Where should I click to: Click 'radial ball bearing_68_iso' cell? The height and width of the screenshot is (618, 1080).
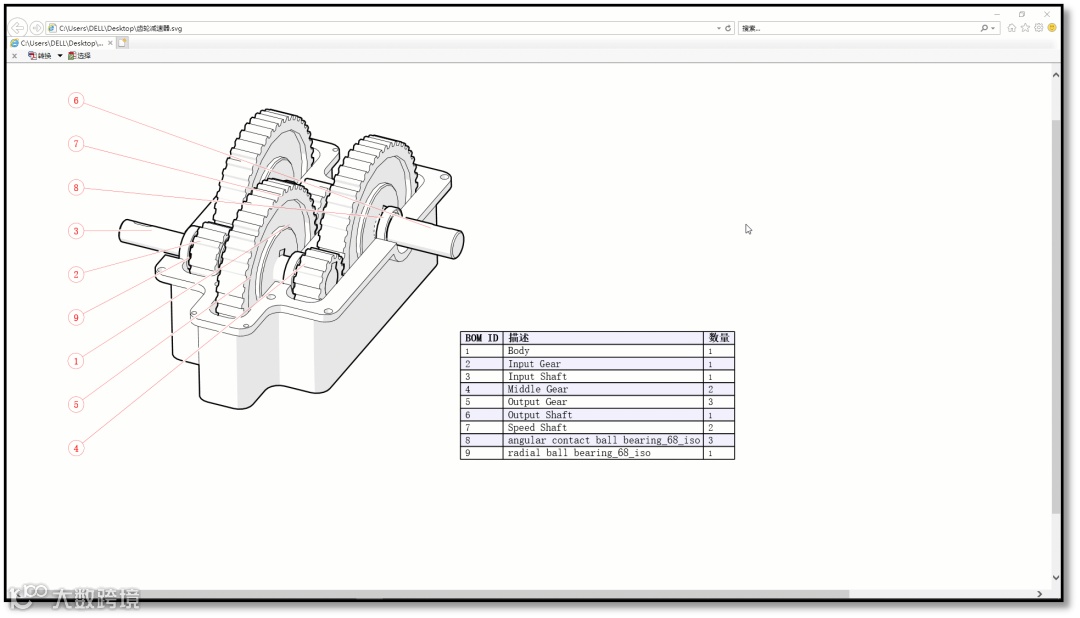603,453
